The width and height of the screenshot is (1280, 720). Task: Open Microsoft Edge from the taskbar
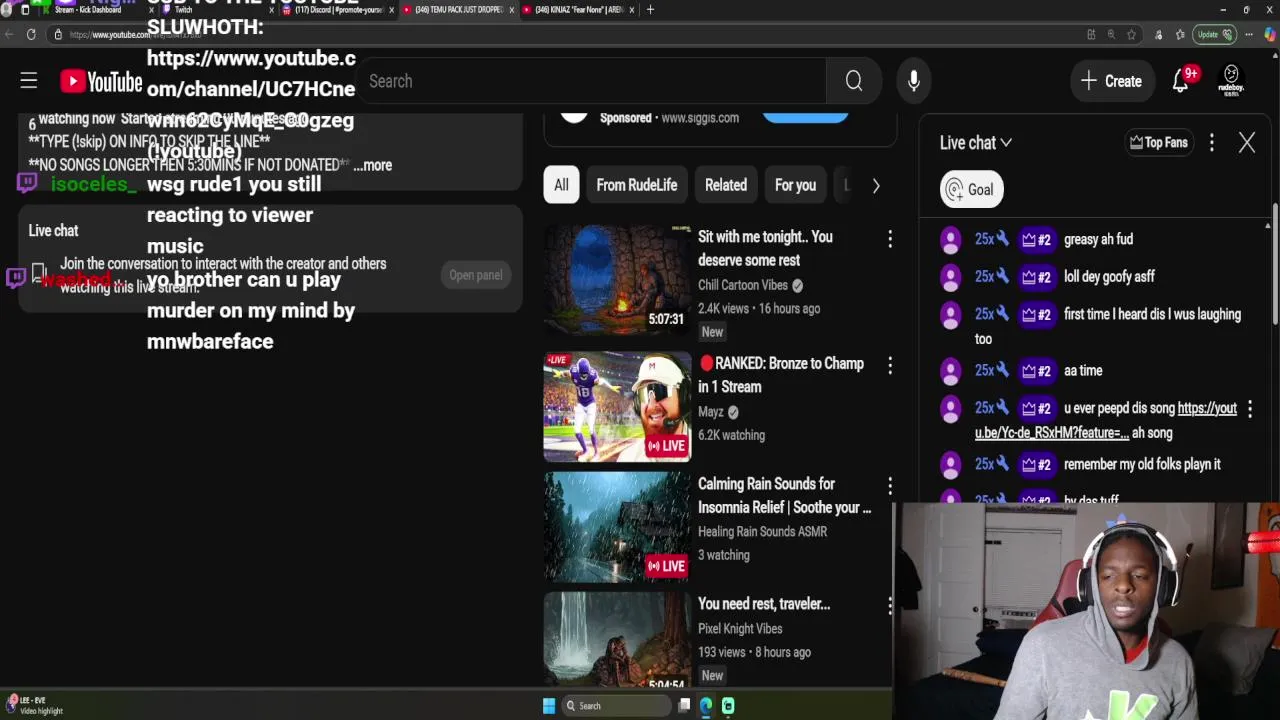tap(706, 706)
